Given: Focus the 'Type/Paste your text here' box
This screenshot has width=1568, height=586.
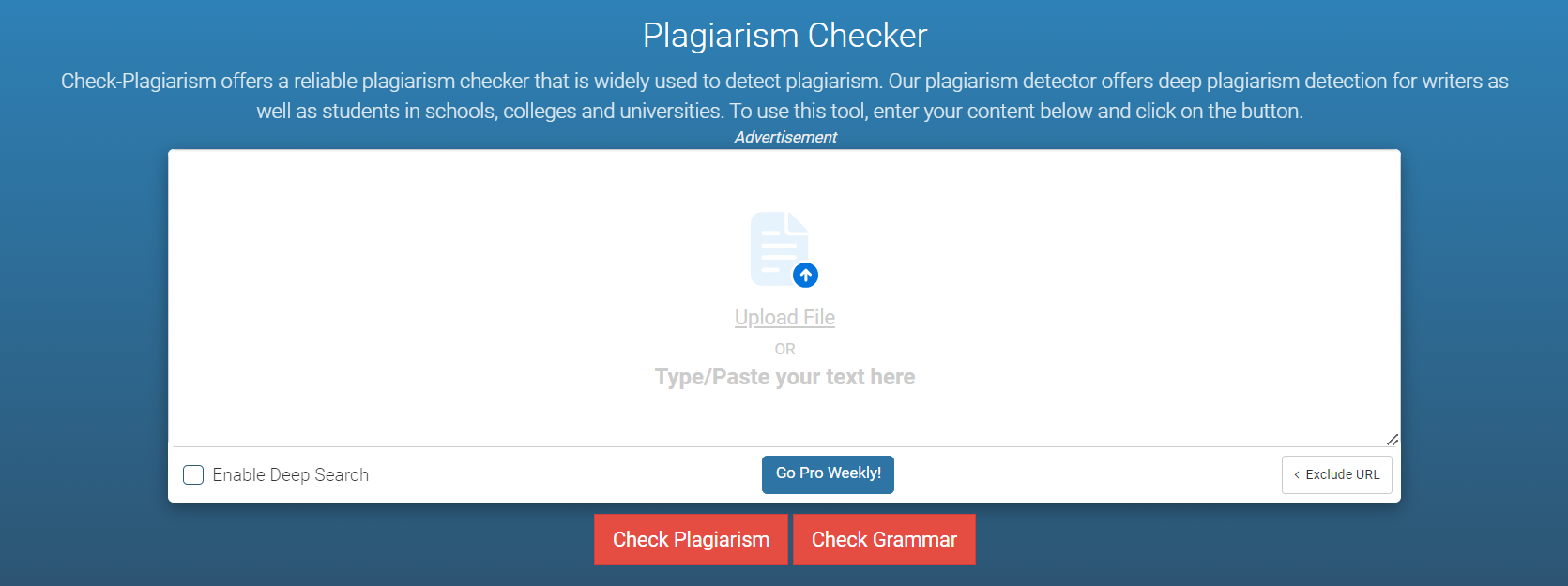Looking at the screenshot, I should 784,298.
